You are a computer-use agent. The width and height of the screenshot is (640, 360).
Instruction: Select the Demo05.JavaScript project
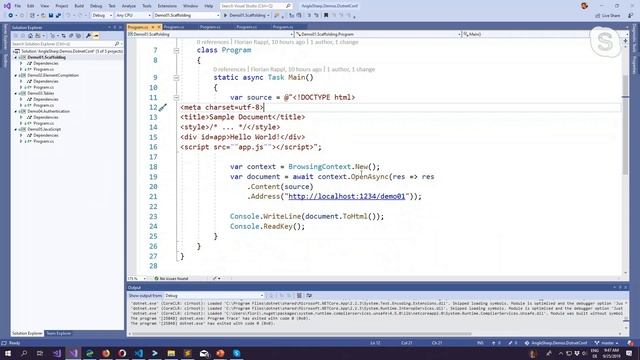click(44, 129)
